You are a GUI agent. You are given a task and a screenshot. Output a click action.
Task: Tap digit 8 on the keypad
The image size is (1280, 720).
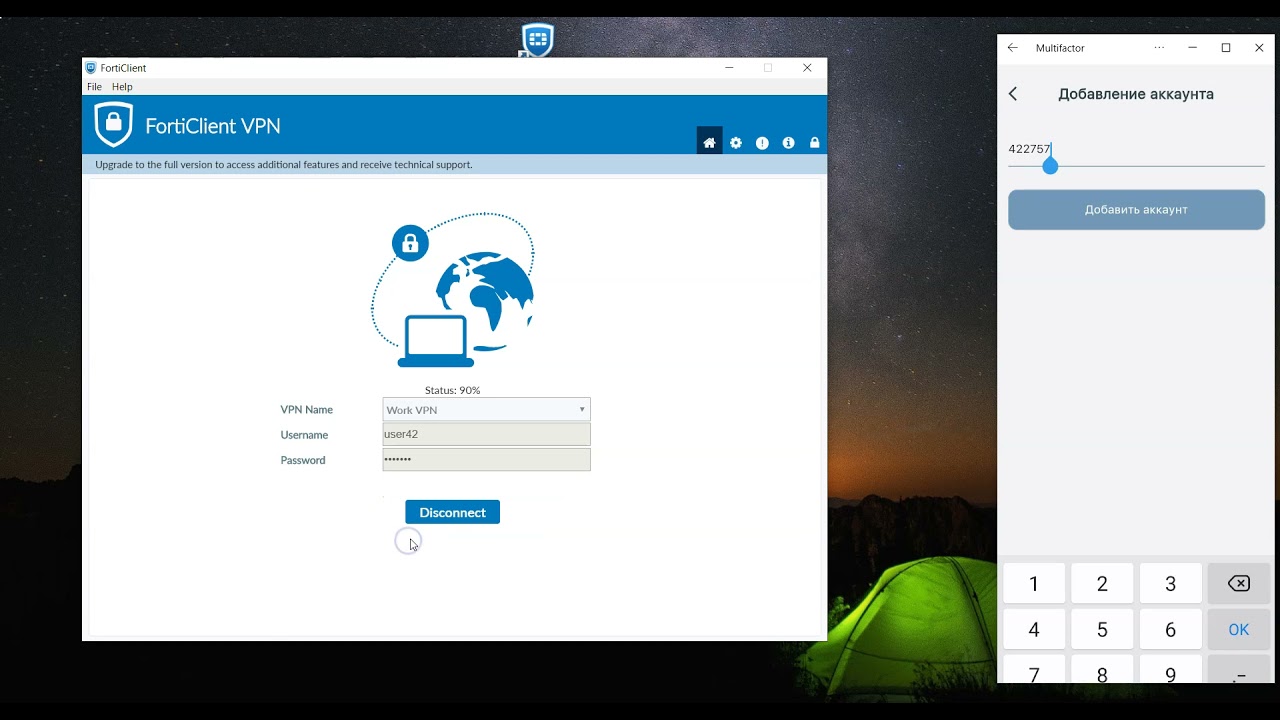[1102, 669]
